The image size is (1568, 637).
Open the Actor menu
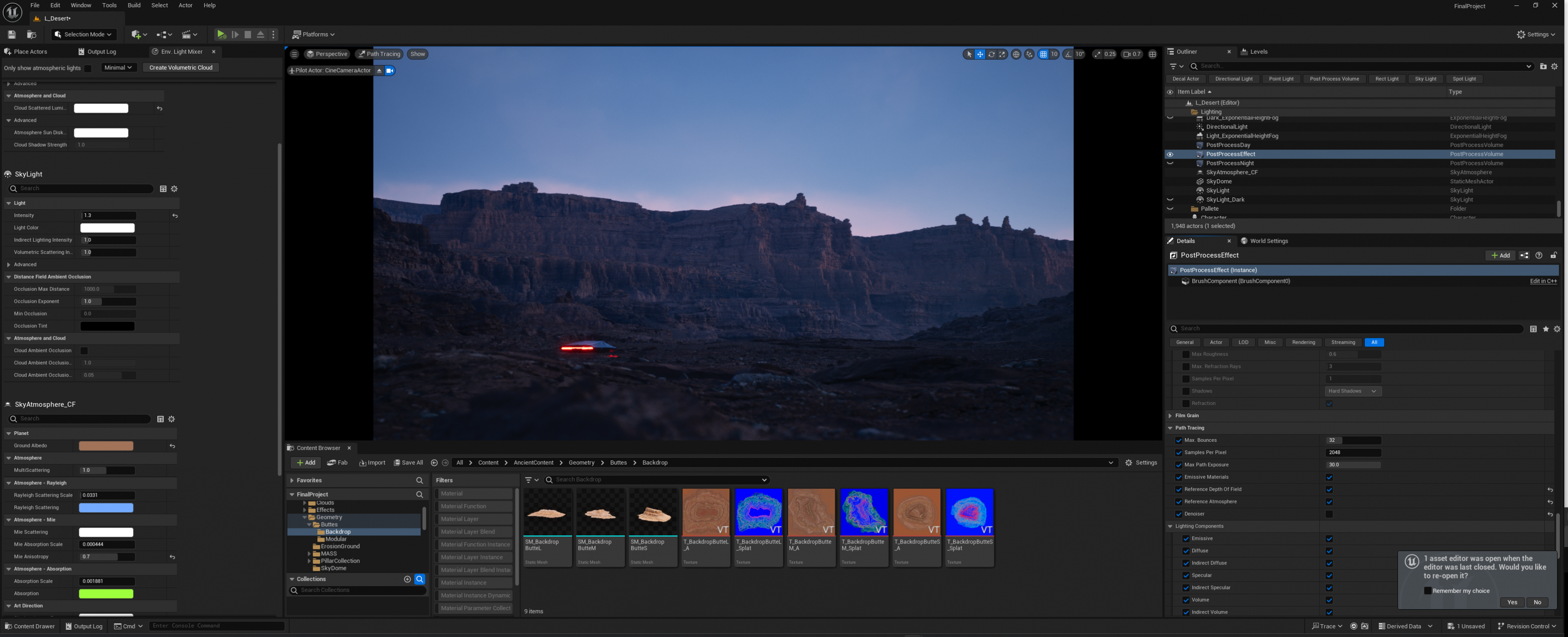(x=185, y=5)
